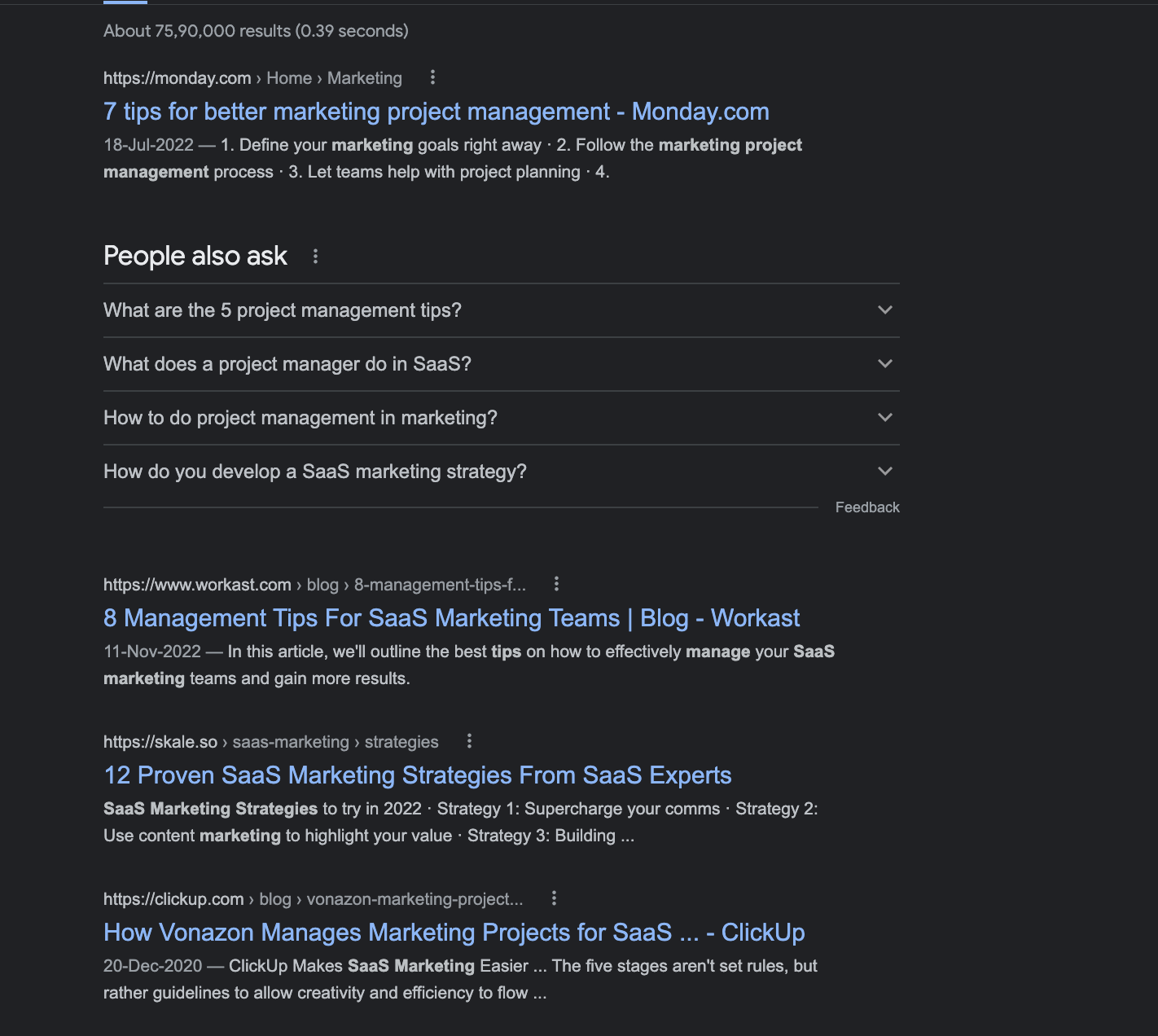
Task: Open three-dot menu beside workast.com result
Action: click(556, 584)
